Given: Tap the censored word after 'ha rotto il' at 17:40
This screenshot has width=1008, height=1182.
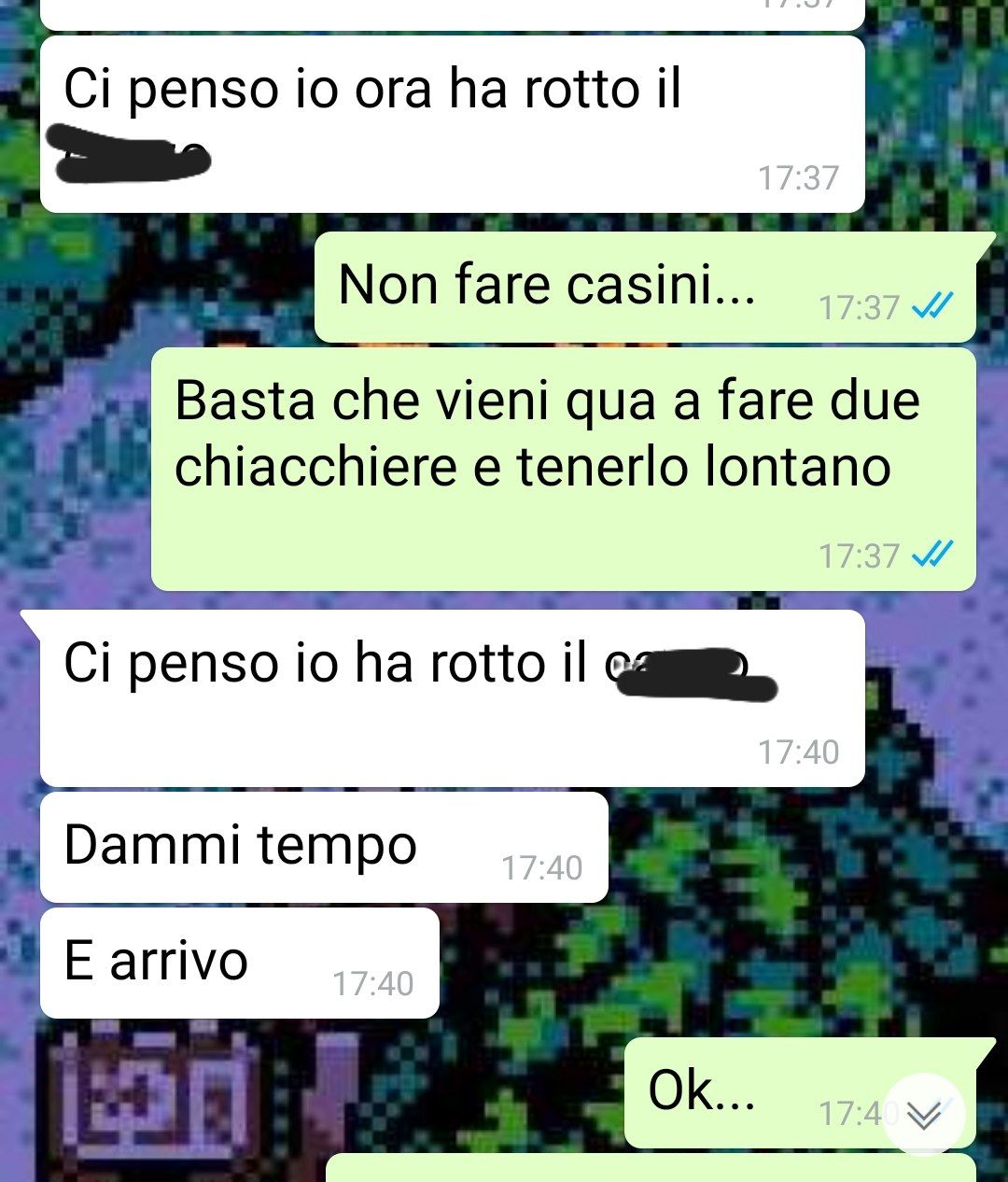Looking at the screenshot, I should tap(691, 672).
